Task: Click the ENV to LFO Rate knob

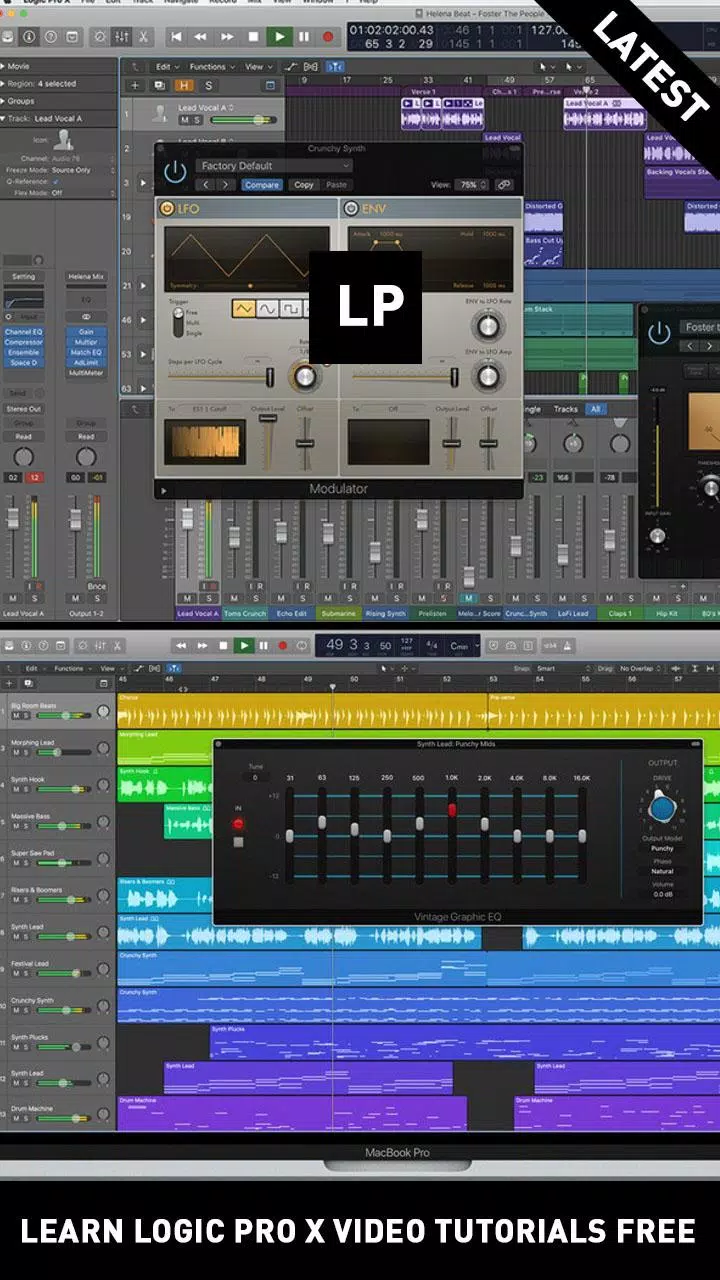Action: [x=487, y=325]
